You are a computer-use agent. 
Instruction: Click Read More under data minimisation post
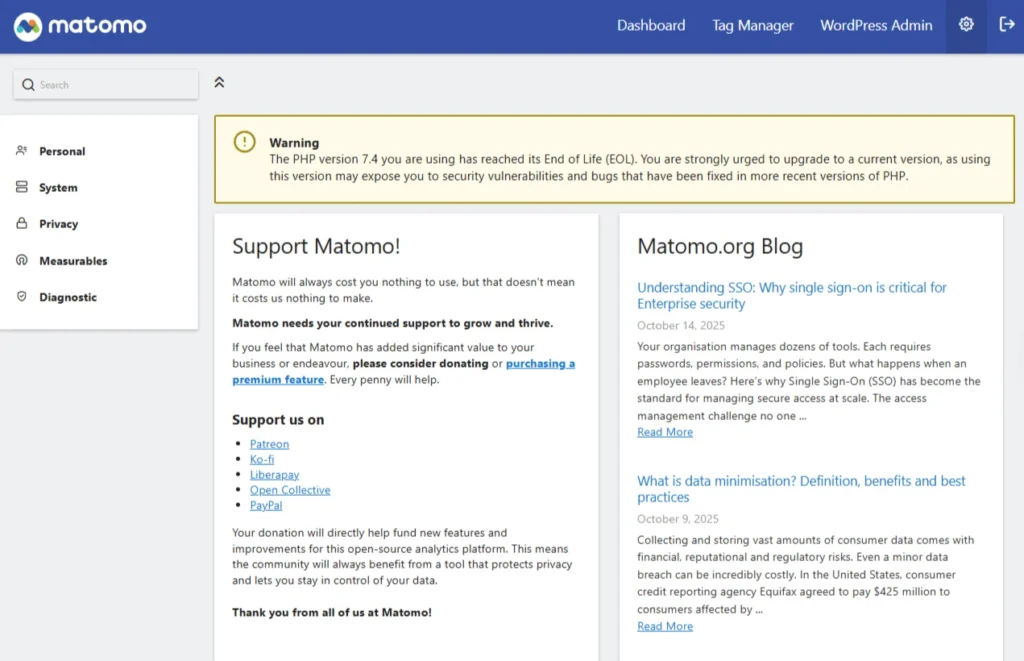pyautogui.click(x=665, y=626)
